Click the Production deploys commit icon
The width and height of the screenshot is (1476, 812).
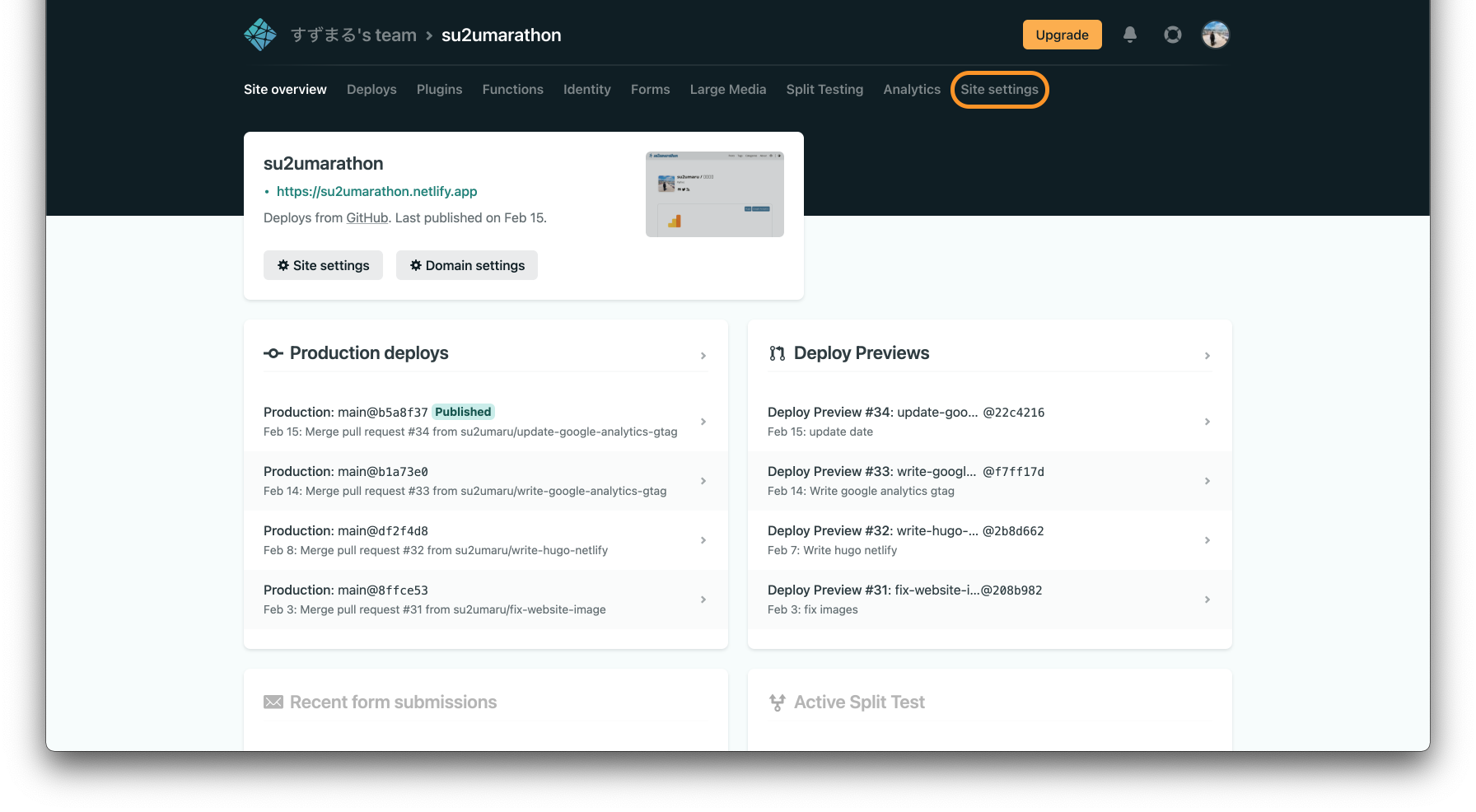coord(273,353)
